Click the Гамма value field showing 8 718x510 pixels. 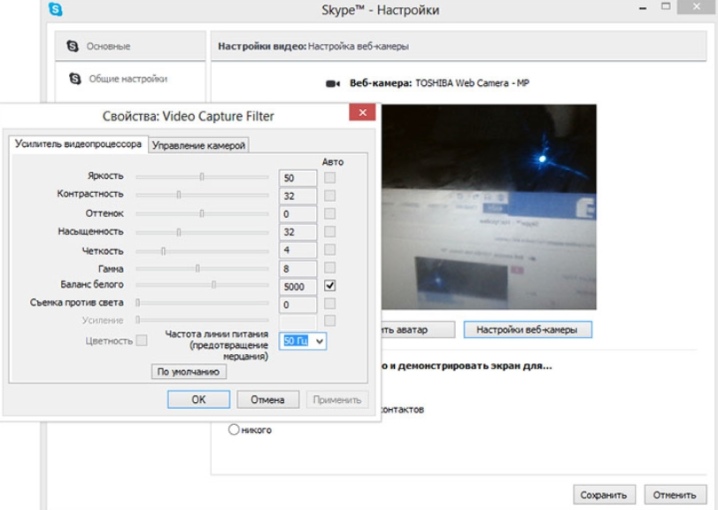(x=298, y=268)
